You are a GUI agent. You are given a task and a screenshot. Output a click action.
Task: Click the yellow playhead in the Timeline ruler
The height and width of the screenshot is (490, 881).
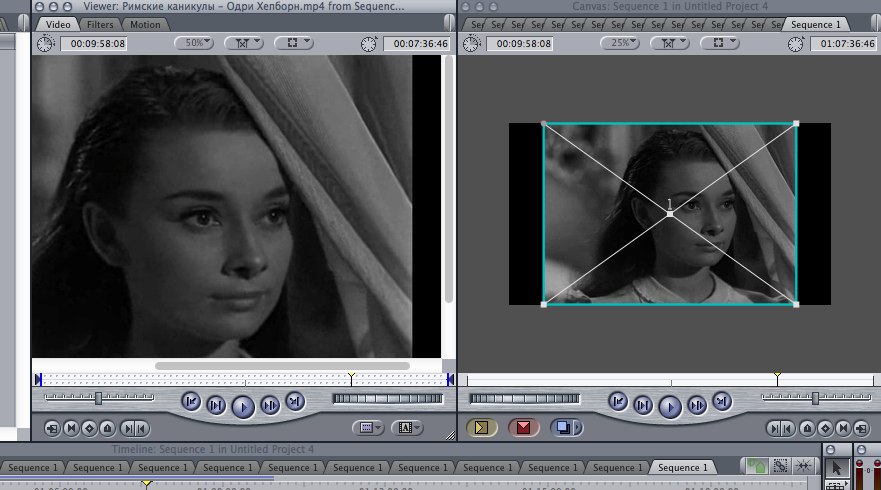(x=146, y=483)
